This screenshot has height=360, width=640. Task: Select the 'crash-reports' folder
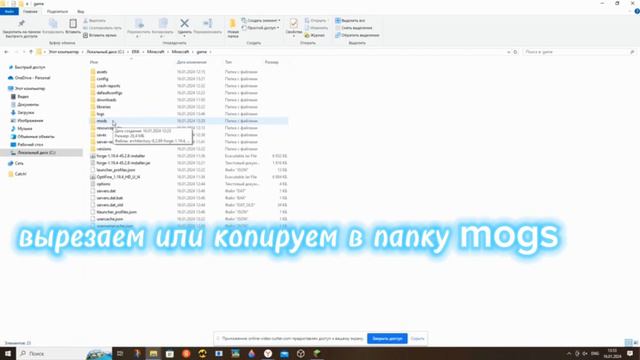point(108,86)
